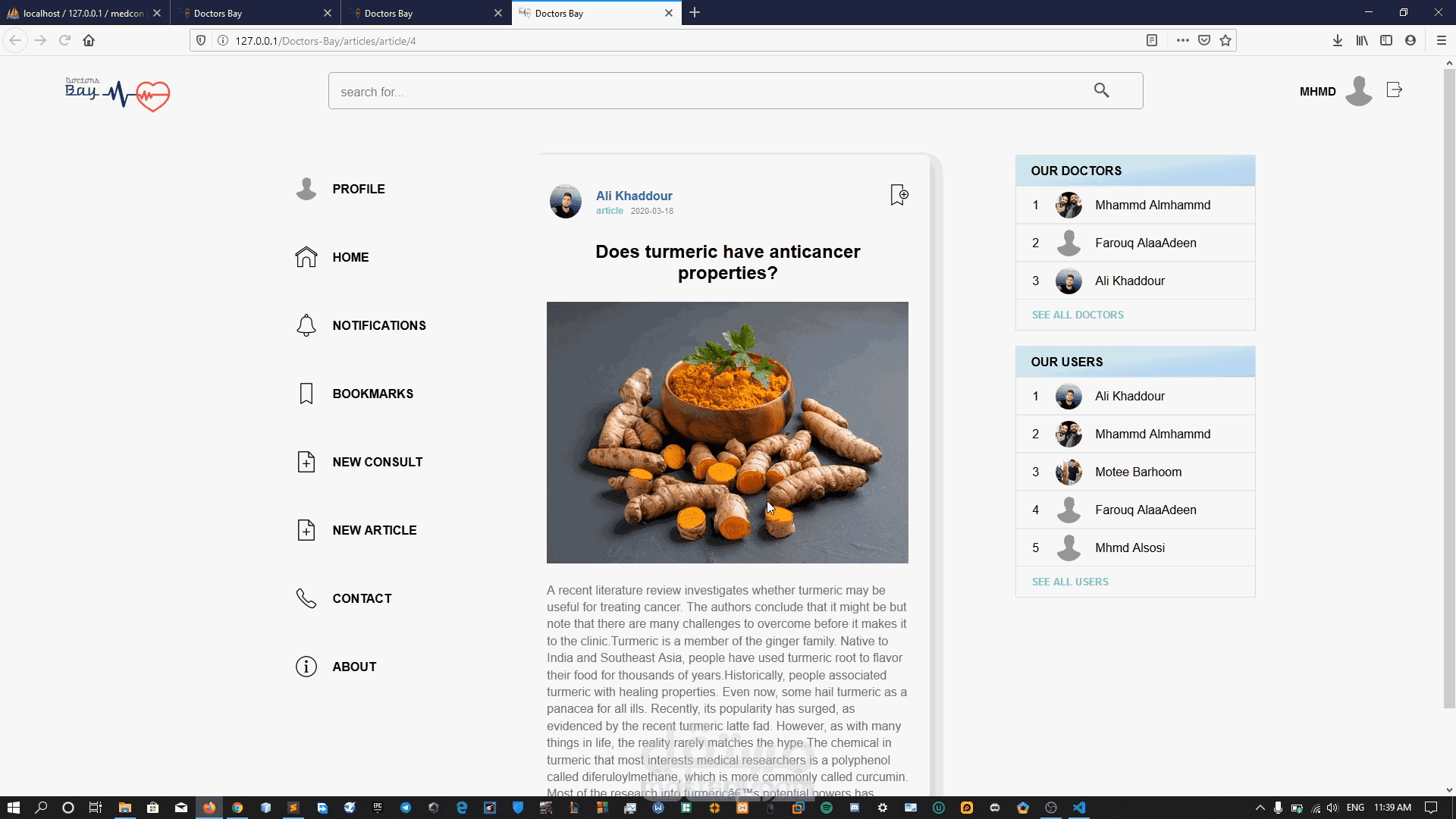Show hidden system tray icons
Screen dimensions: 1456x819
point(1260,808)
